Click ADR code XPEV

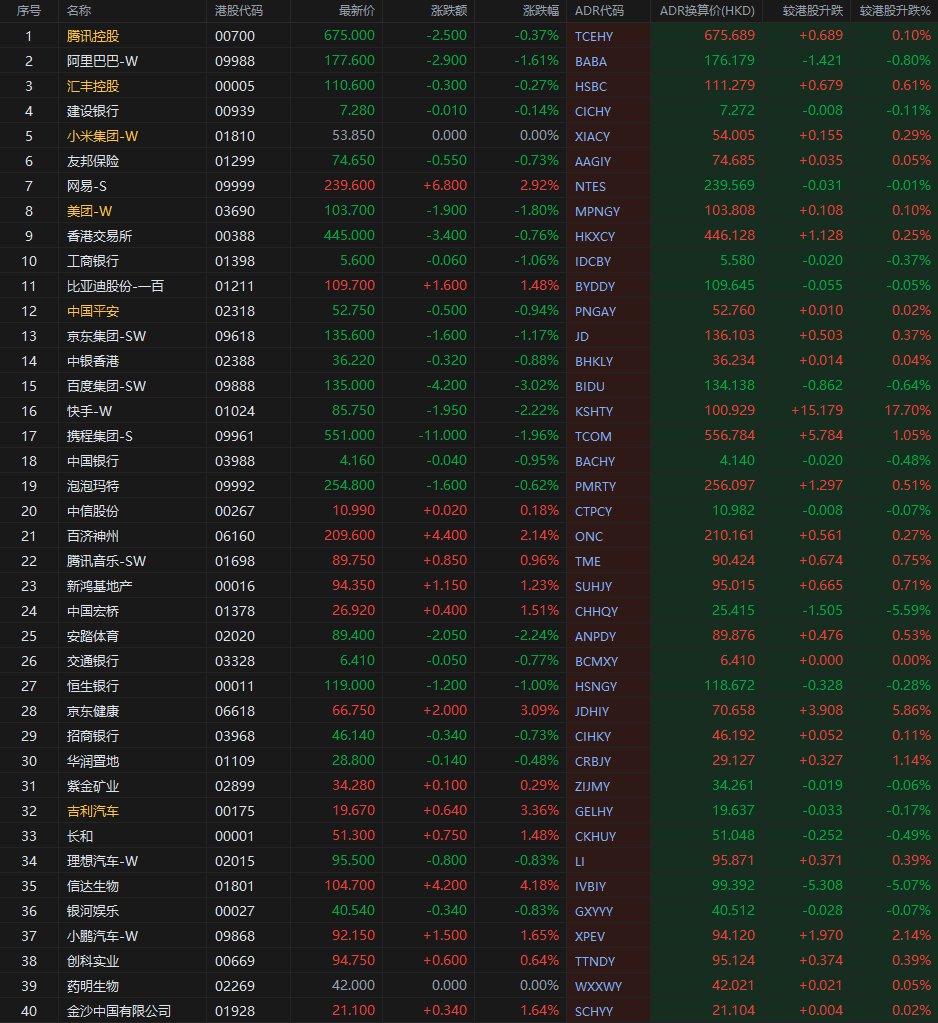[x=590, y=937]
